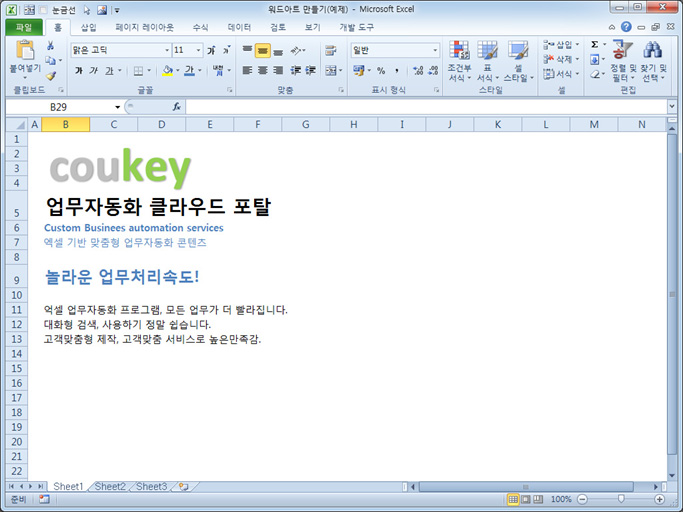The width and height of the screenshot is (683, 512).
Task: Open text orientation options
Action: pos(297,51)
